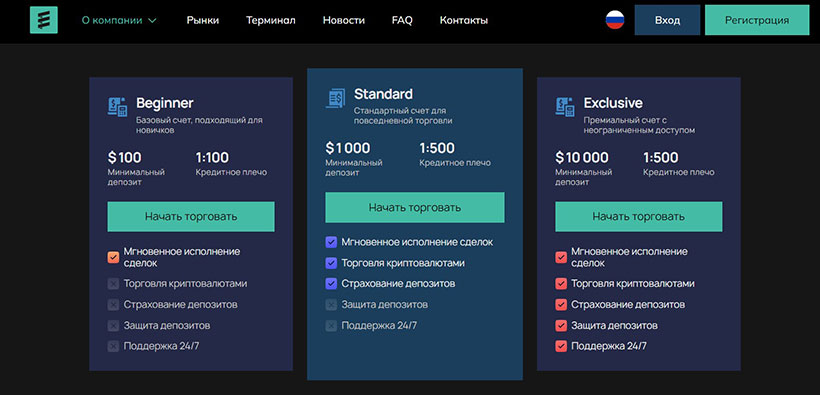The width and height of the screenshot is (820, 395).
Task: Click "Начать торговать" in Beginner card
Action: click(191, 217)
